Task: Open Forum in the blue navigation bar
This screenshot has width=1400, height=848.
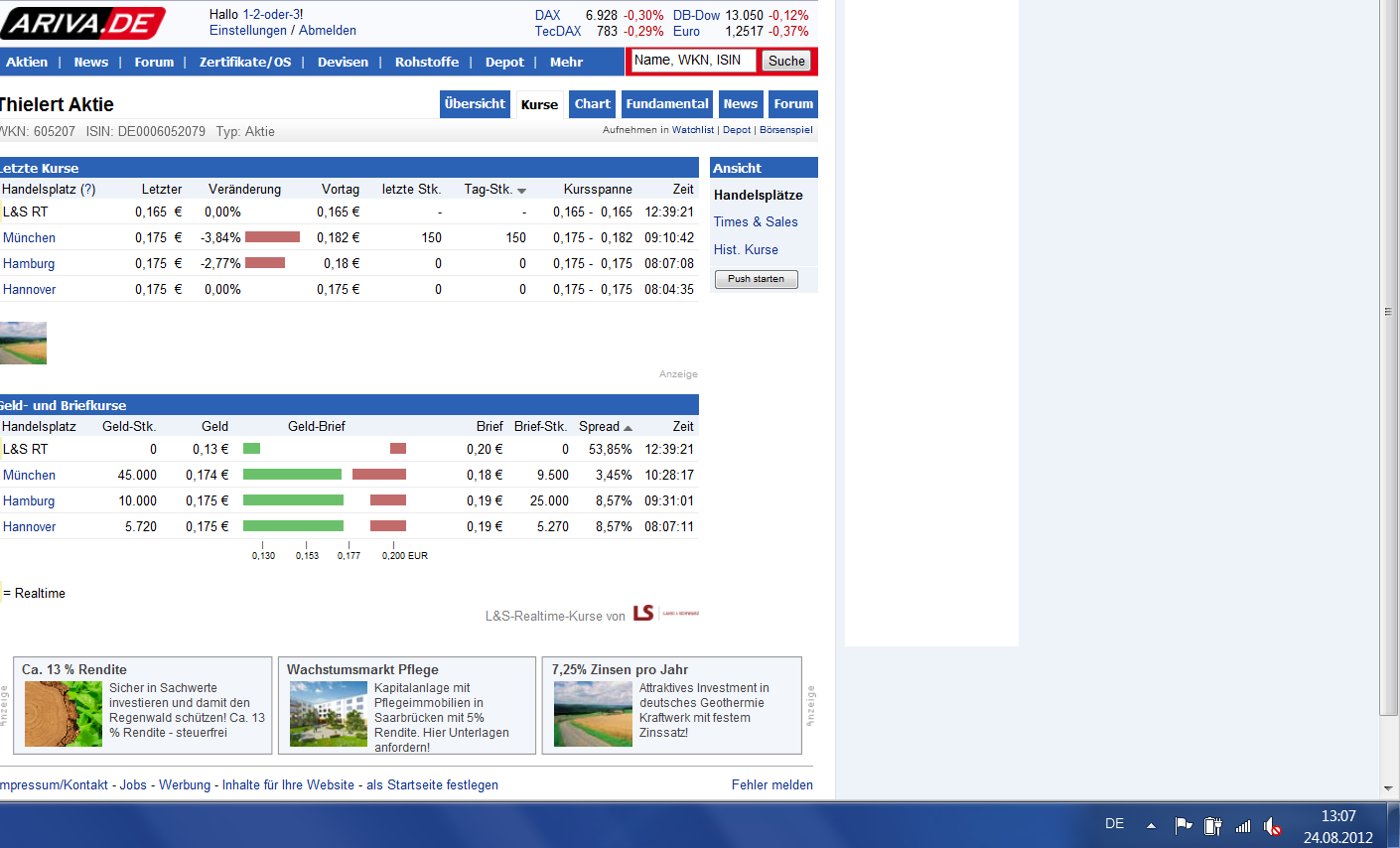Action: 154,62
